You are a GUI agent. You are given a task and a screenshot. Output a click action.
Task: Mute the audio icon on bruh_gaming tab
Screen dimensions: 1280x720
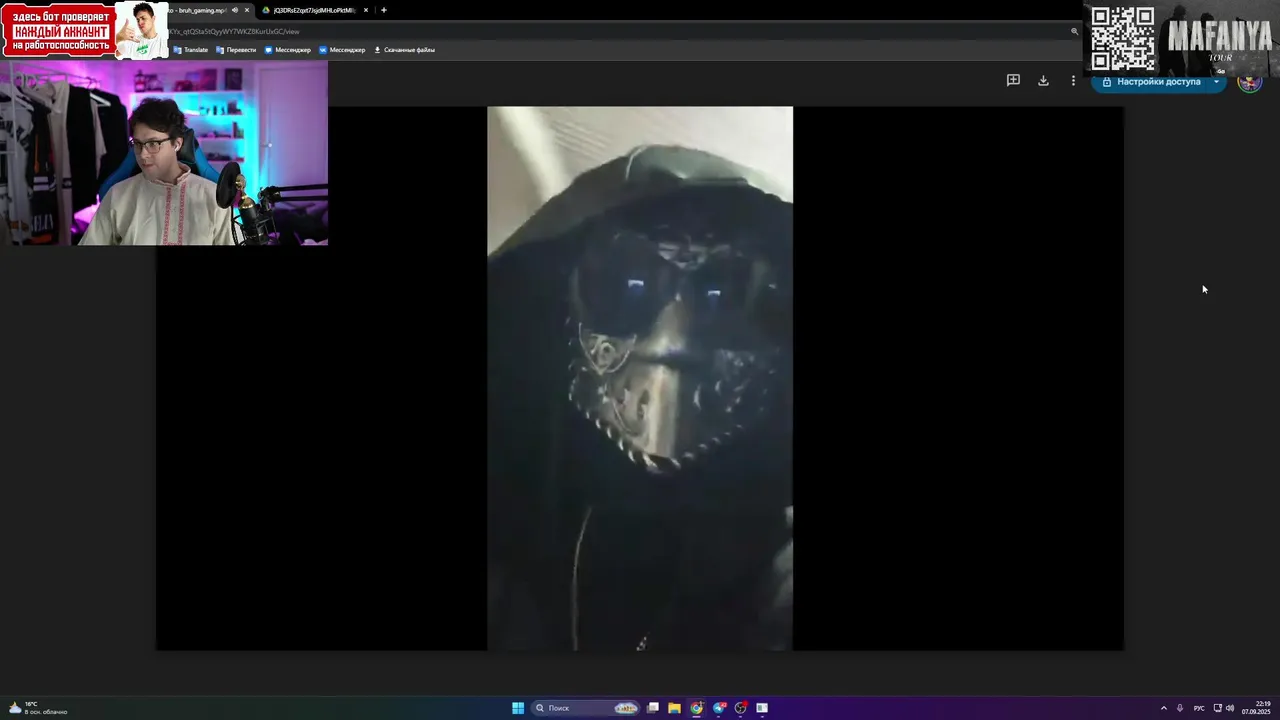tap(235, 10)
